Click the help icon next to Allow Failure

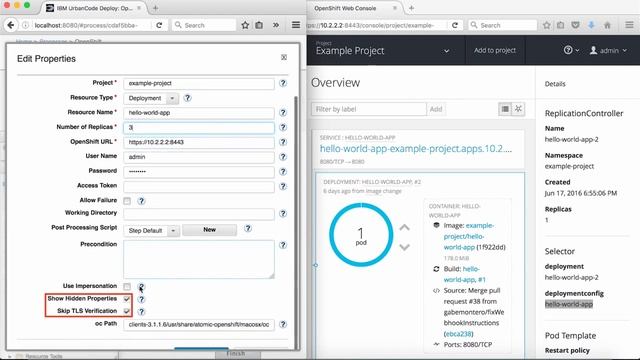[x=141, y=201]
